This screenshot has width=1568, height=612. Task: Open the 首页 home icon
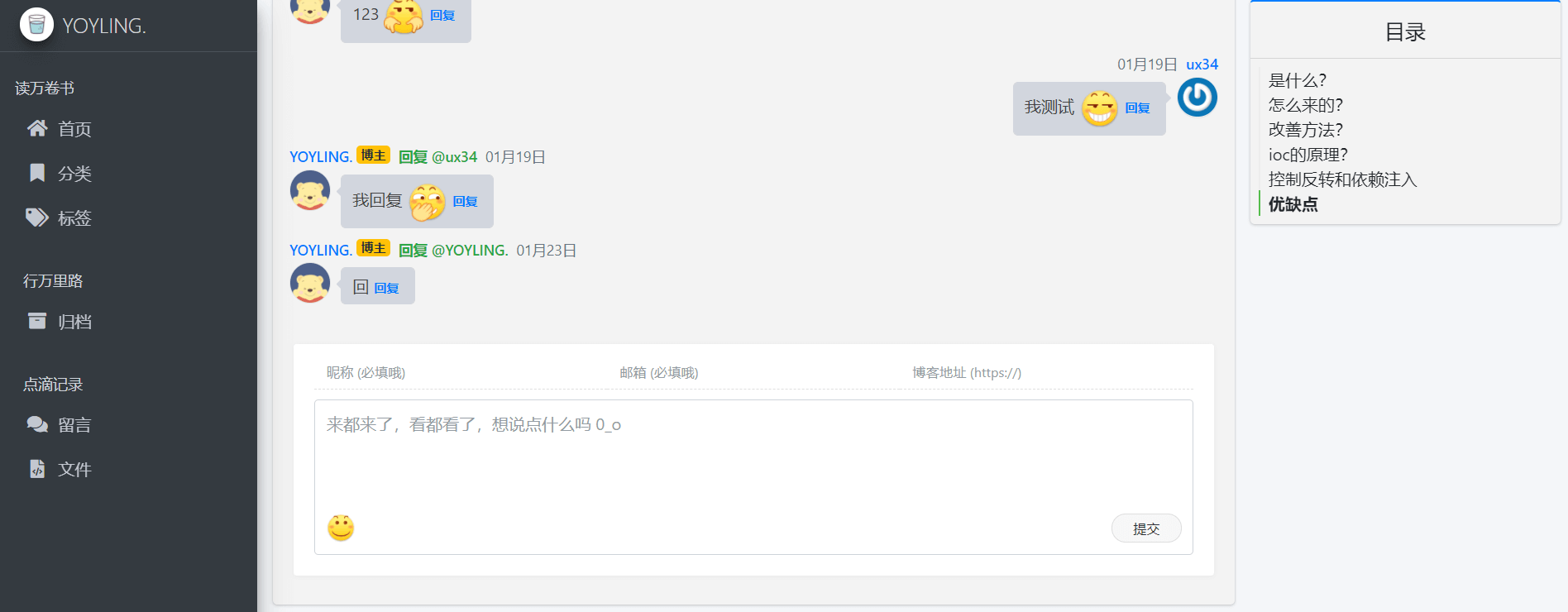pyautogui.click(x=37, y=128)
